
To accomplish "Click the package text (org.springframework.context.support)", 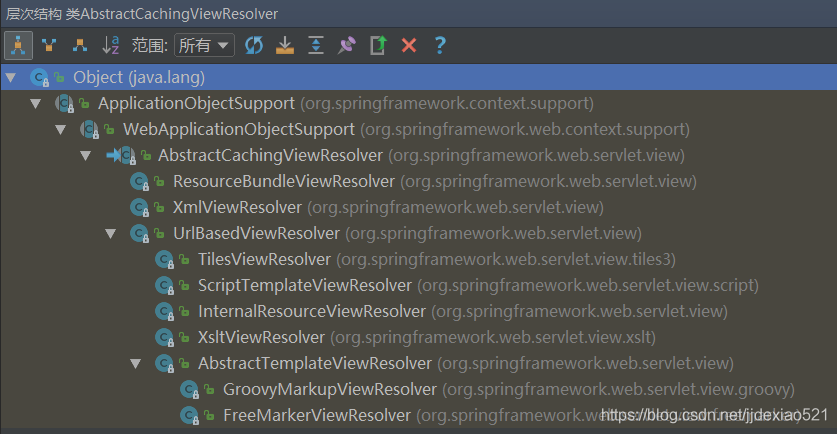I will pos(447,104).
